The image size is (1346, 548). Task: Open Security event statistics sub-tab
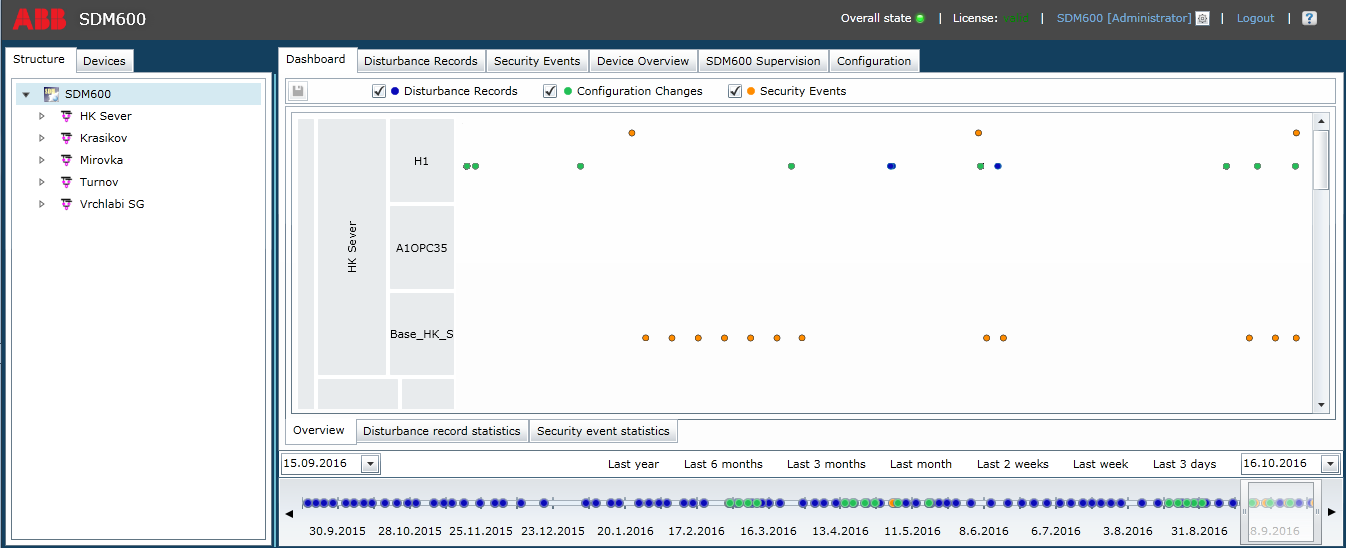[603, 431]
